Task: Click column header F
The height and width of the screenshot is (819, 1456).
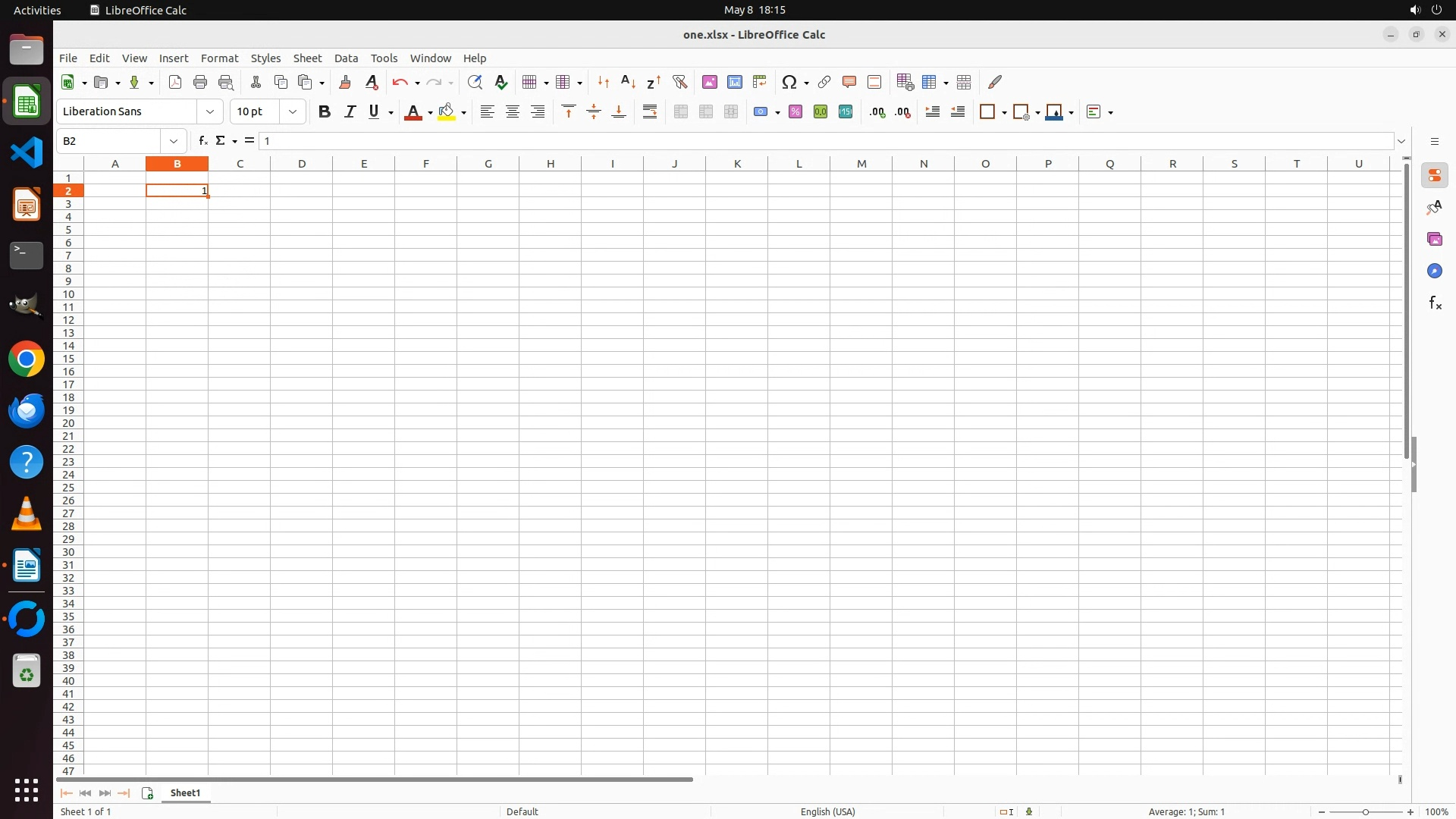Action: tap(426, 164)
